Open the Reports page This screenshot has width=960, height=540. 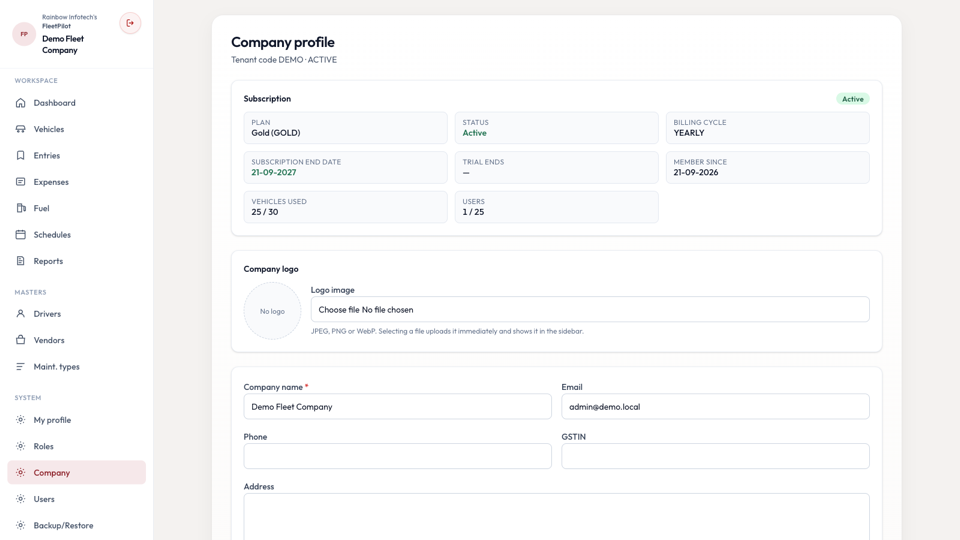(77, 261)
